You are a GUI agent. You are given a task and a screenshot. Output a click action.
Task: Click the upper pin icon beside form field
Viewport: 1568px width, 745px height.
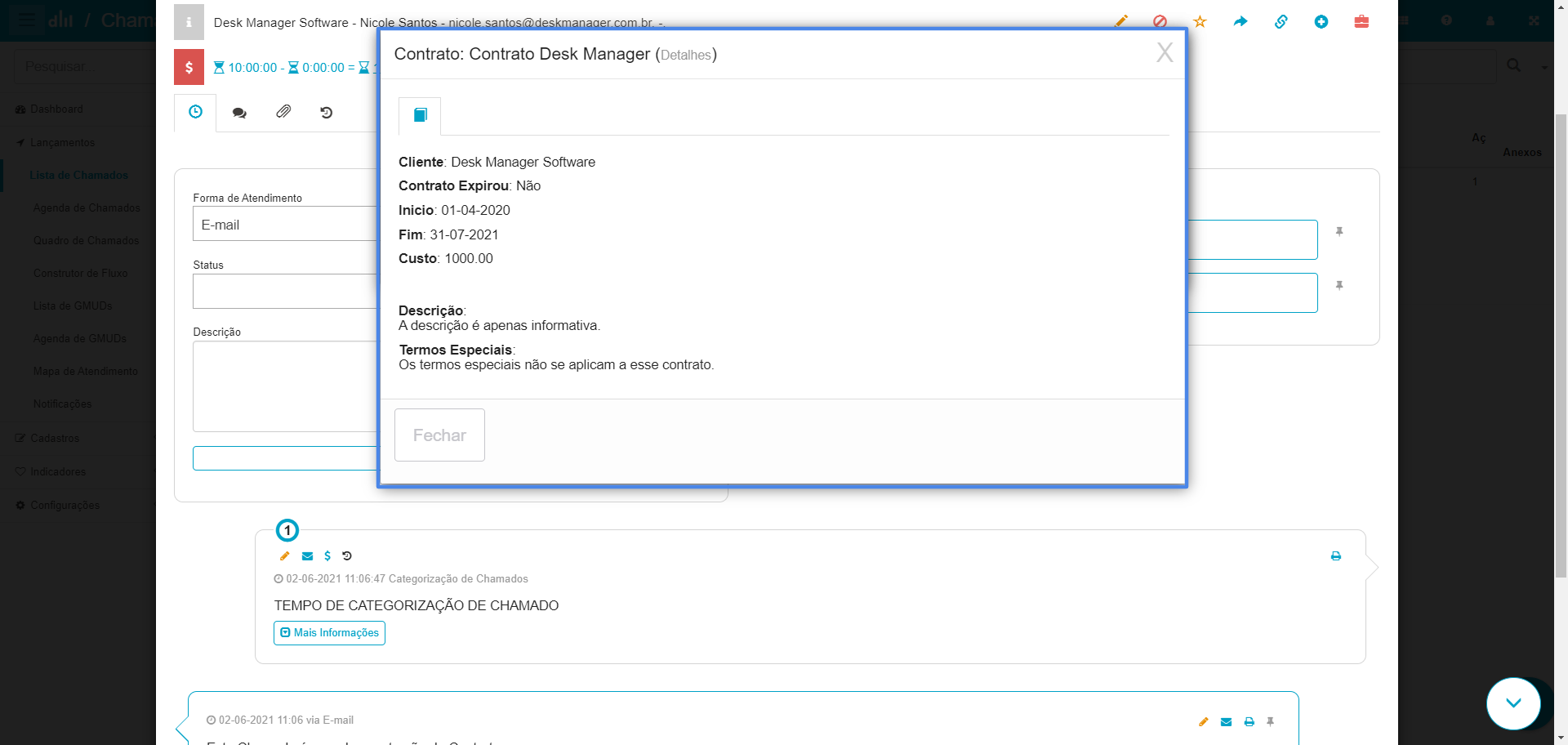(x=1339, y=232)
